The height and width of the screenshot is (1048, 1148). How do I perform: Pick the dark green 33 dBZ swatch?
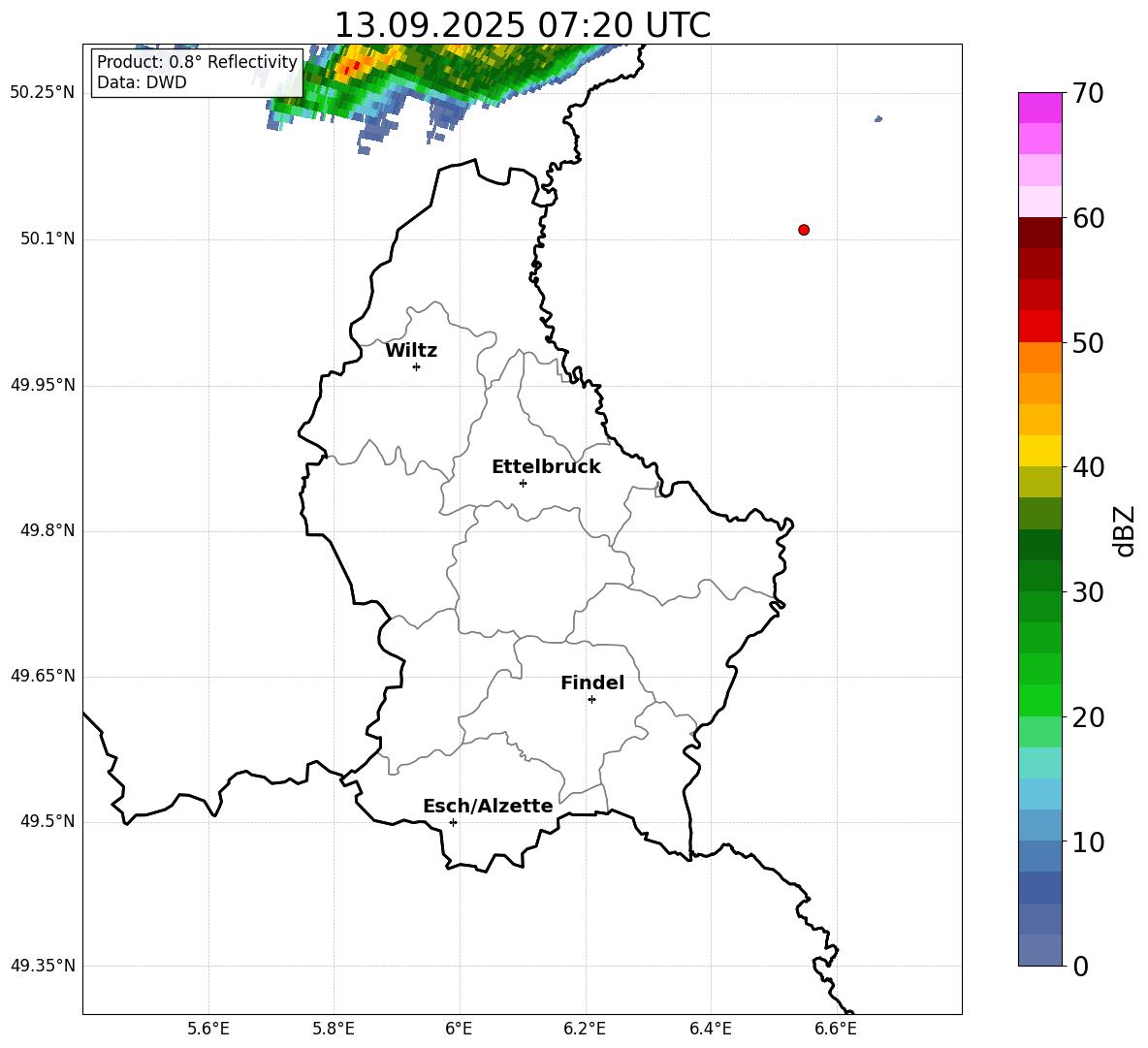point(1039,545)
